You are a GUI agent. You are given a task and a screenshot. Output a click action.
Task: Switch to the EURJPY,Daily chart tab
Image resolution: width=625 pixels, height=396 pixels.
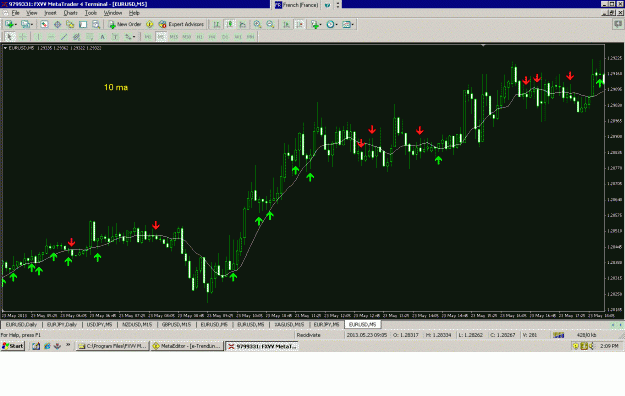click(x=62, y=325)
